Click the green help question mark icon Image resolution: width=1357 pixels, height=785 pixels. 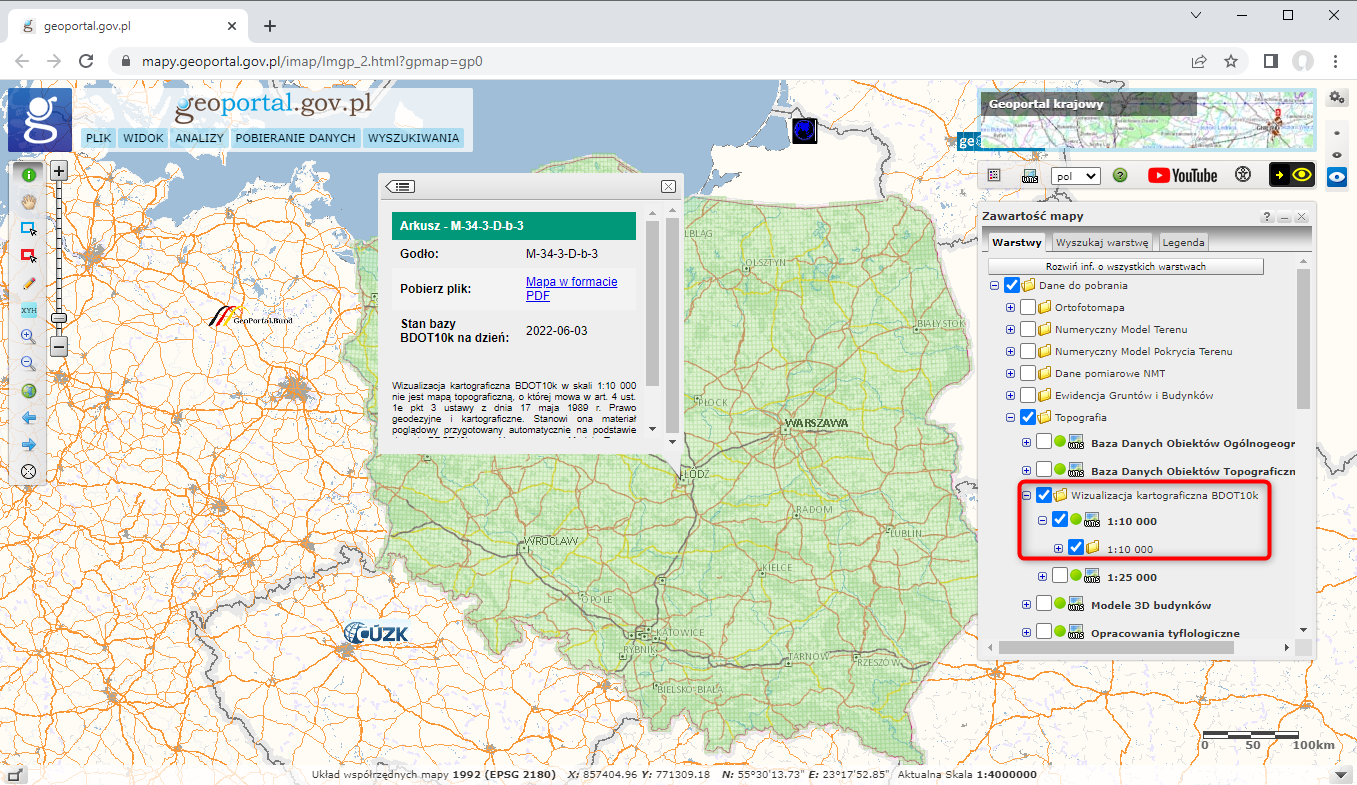(x=1120, y=175)
